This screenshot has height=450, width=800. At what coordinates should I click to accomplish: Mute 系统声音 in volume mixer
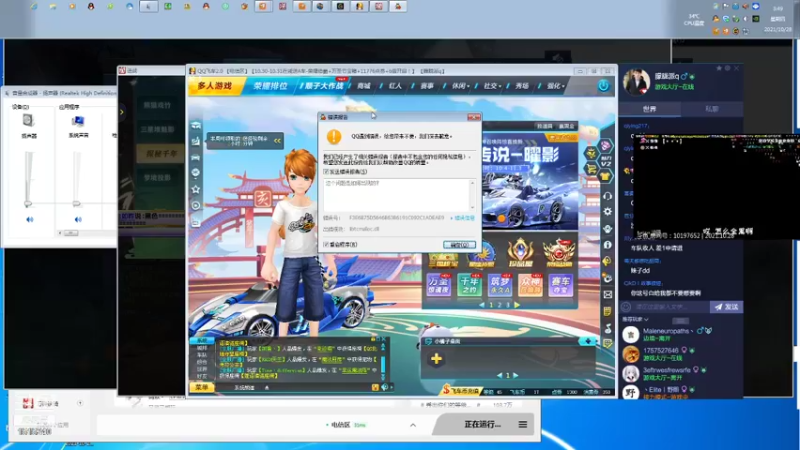[78, 219]
